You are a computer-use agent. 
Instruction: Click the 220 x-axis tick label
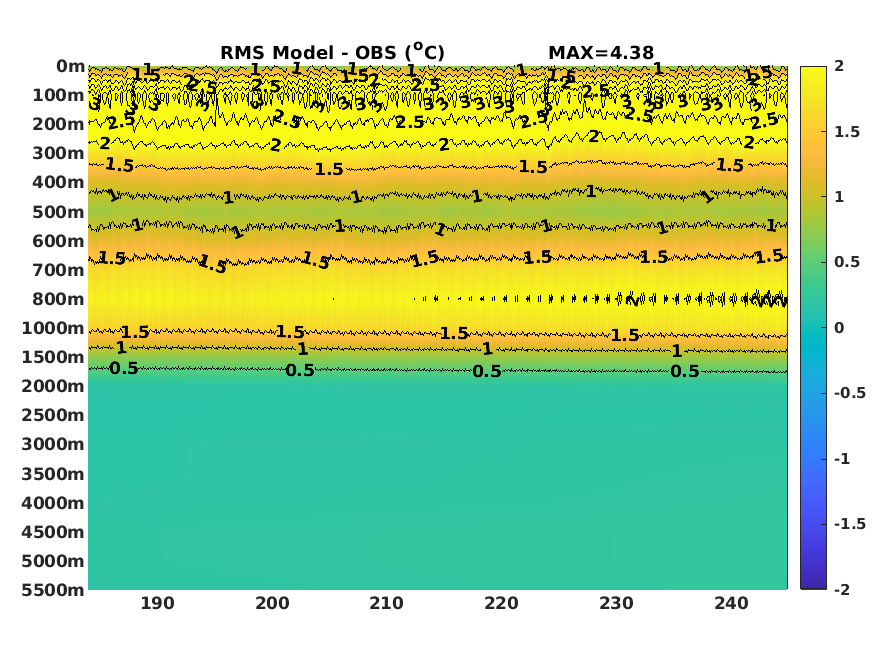(x=502, y=604)
